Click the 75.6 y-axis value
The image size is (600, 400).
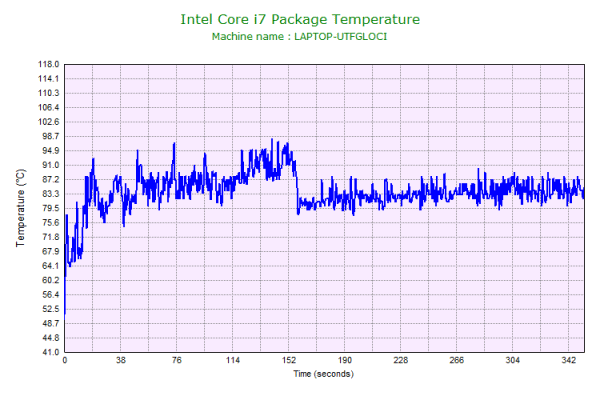coord(51,223)
